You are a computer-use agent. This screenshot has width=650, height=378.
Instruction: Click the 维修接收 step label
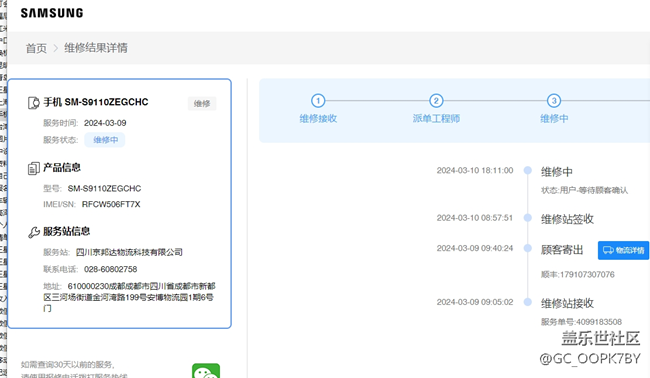(x=318, y=119)
